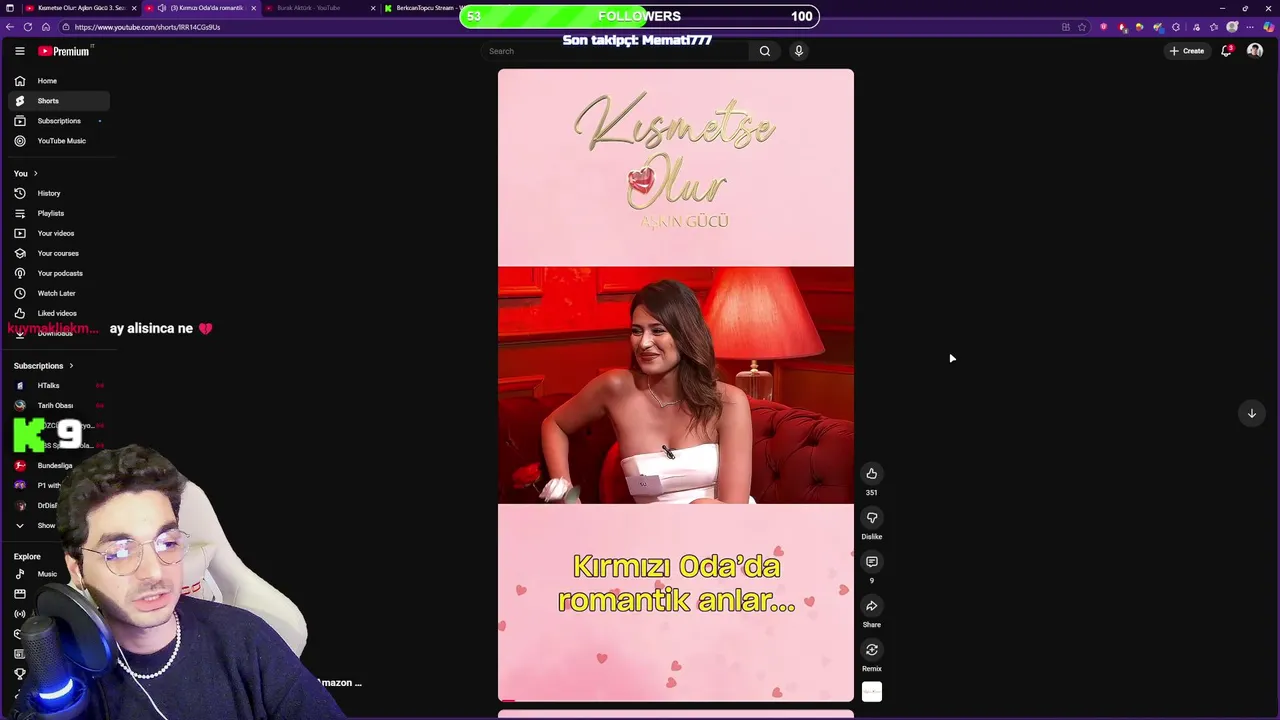Image resolution: width=1280 pixels, height=720 pixels.
Task: Open YouTube Music from the sidebar
Action: (59, 141)
